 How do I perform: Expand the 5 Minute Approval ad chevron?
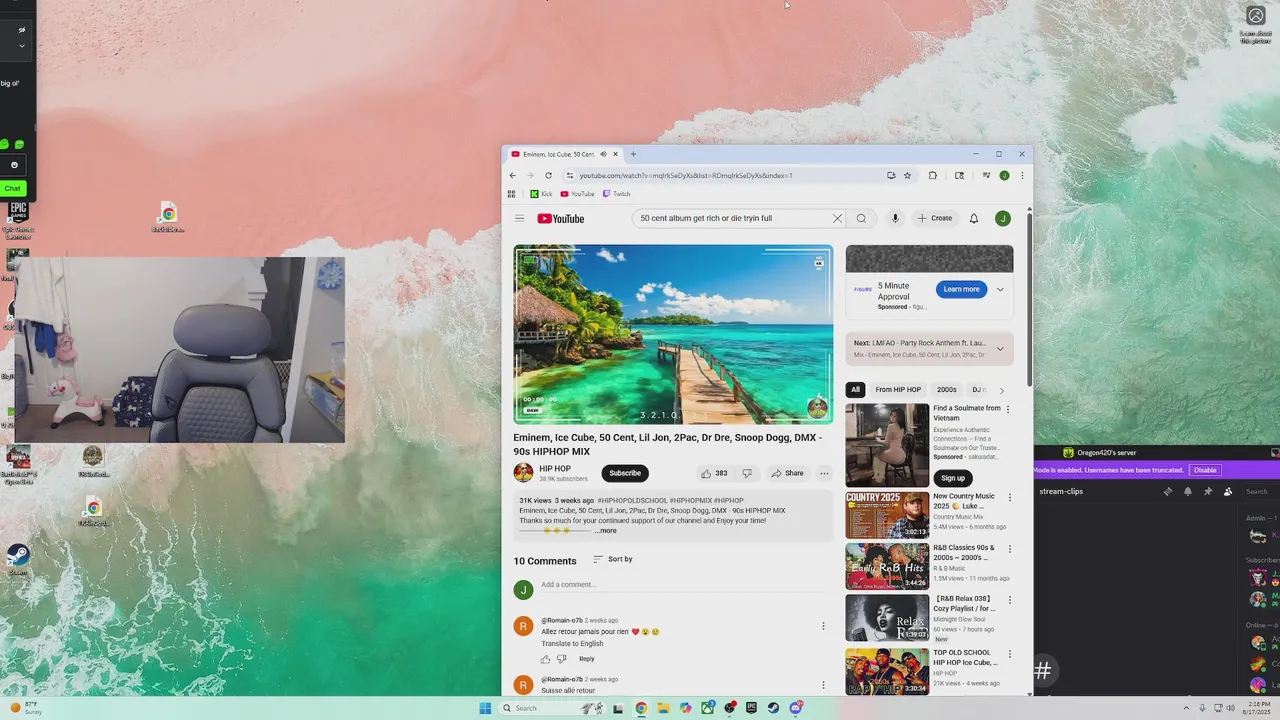coord(1000,290)
